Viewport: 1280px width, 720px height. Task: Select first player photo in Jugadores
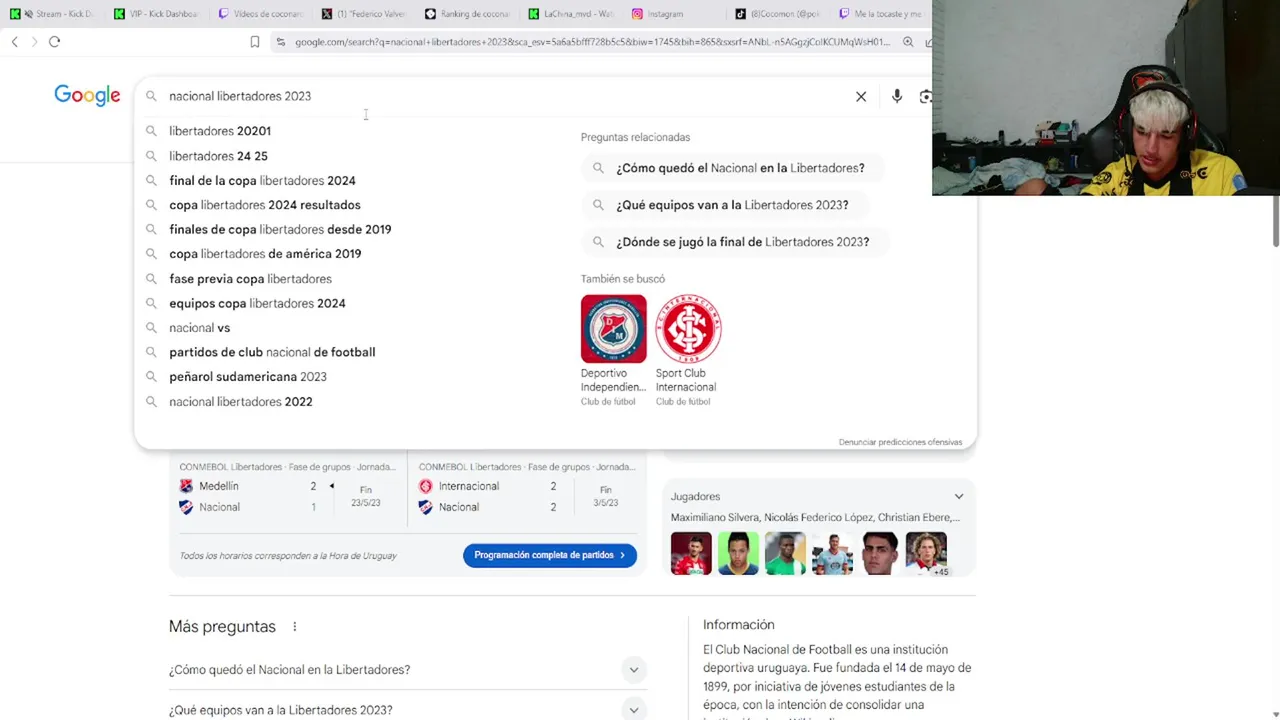(691, 554)
